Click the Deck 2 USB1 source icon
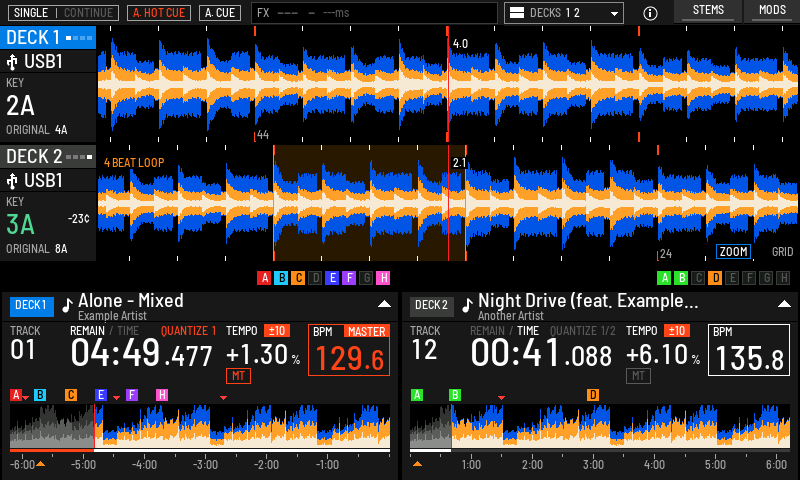The width and height of the screenshot is (800, 480). 12,181
